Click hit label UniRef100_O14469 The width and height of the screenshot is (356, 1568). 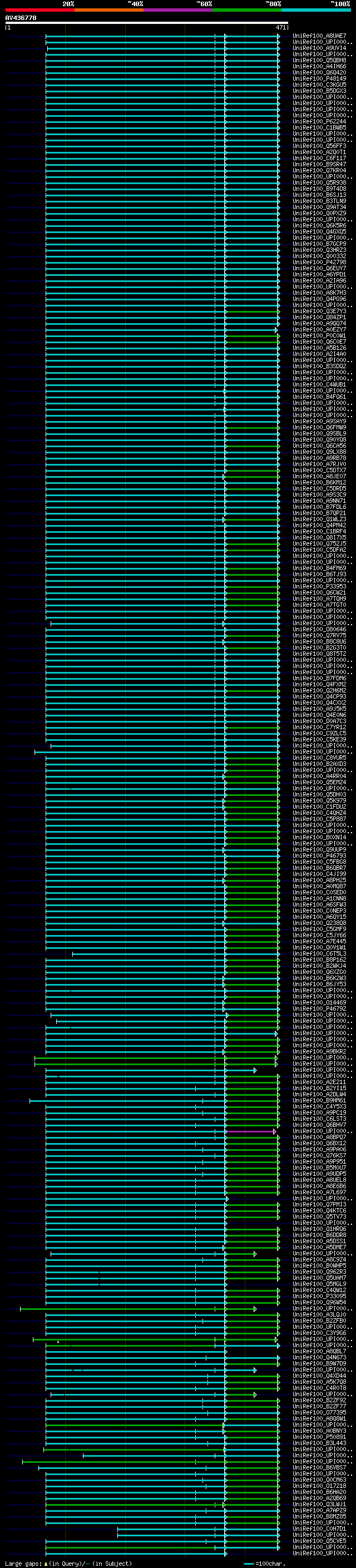319,1003
